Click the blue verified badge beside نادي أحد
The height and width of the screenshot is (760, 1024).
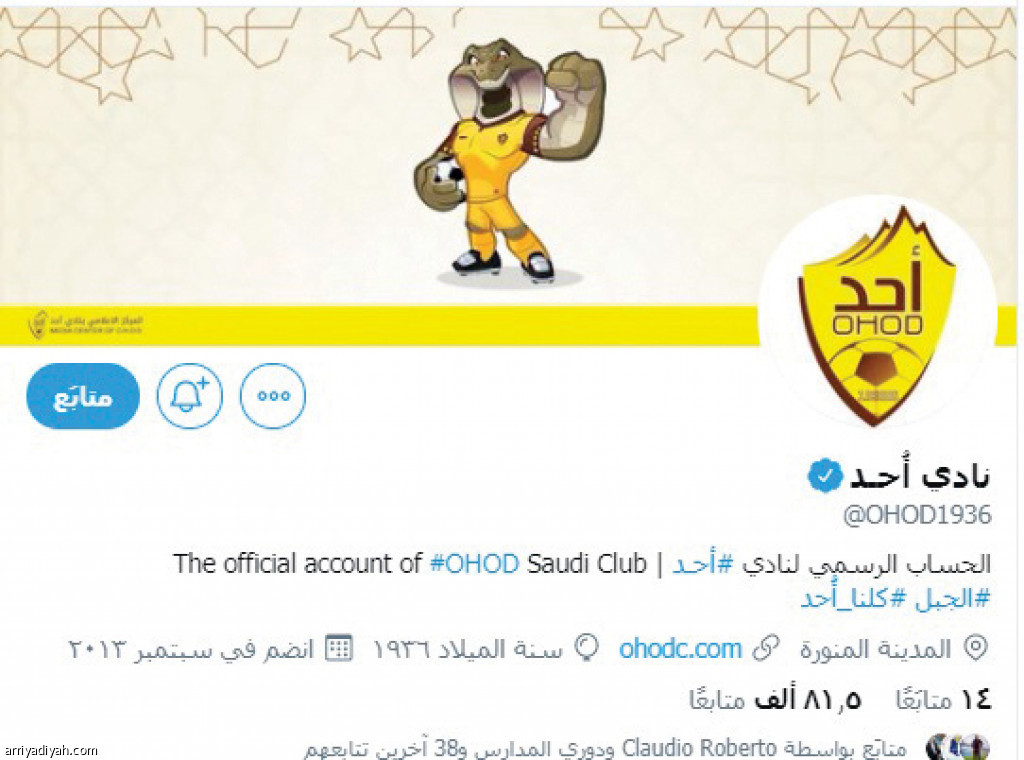coord(824,476)
